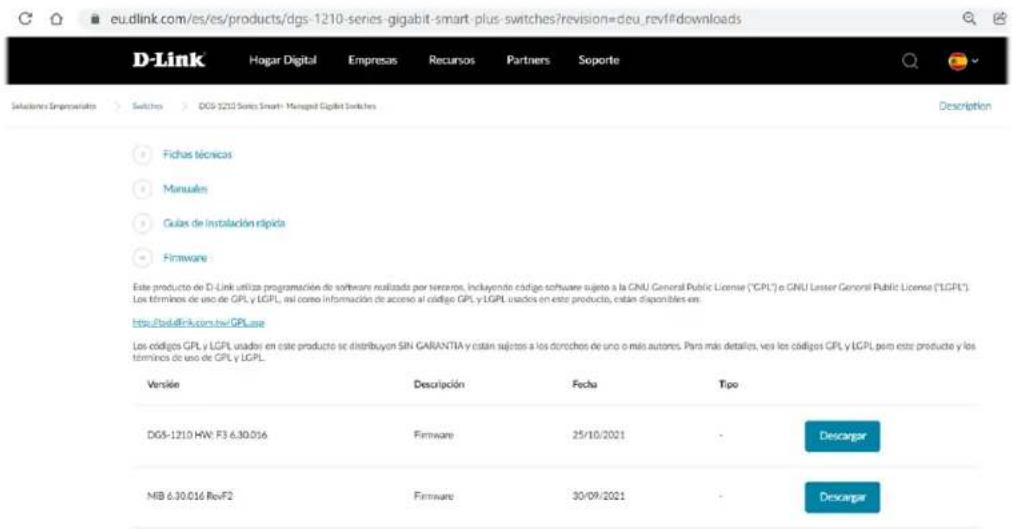Share this page via address bar icon
This screenshot has height=529, width=1012.
point(998,18)
